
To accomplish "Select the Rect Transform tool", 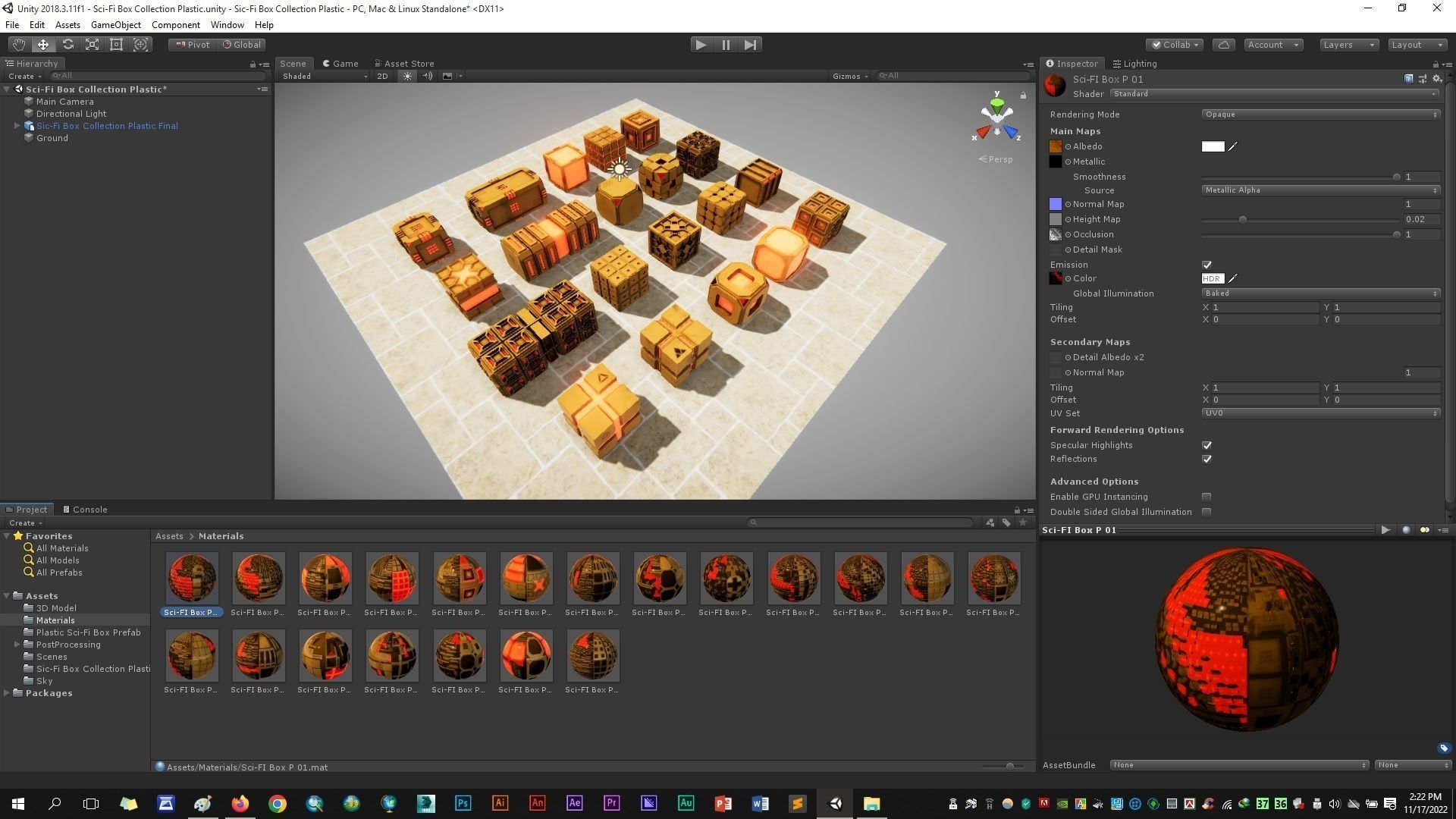I will click(x=116, y=45).
